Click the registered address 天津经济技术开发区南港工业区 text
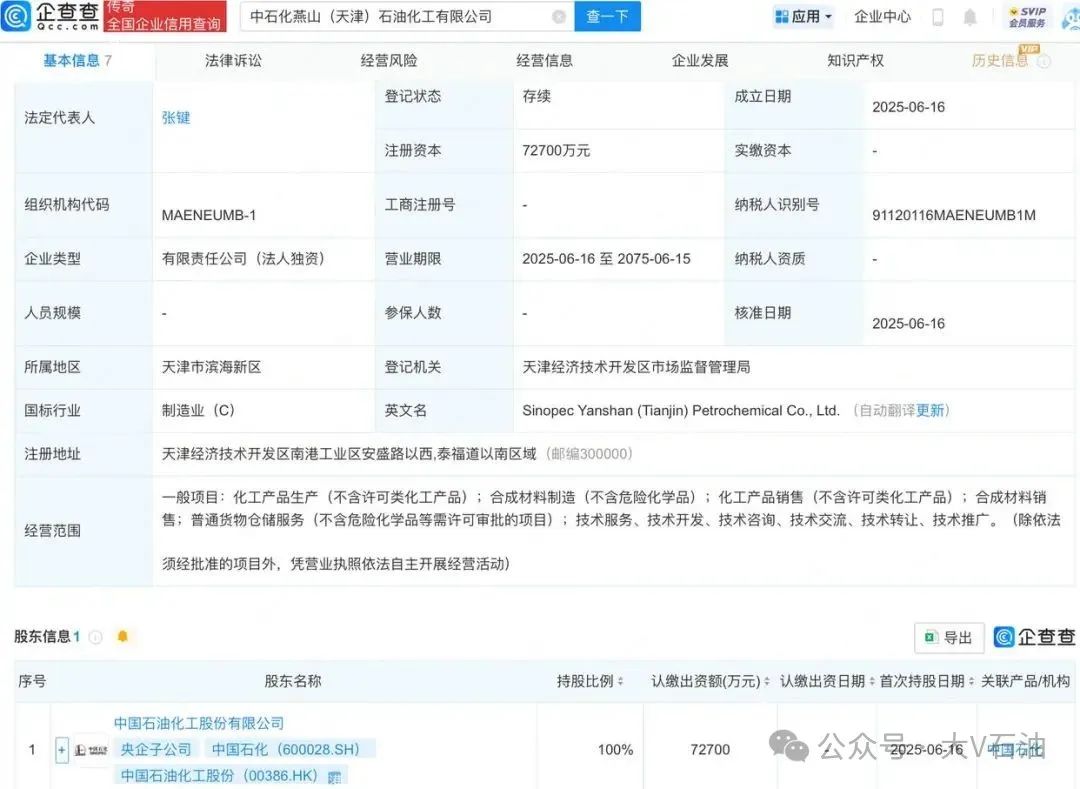 (349, 454)
